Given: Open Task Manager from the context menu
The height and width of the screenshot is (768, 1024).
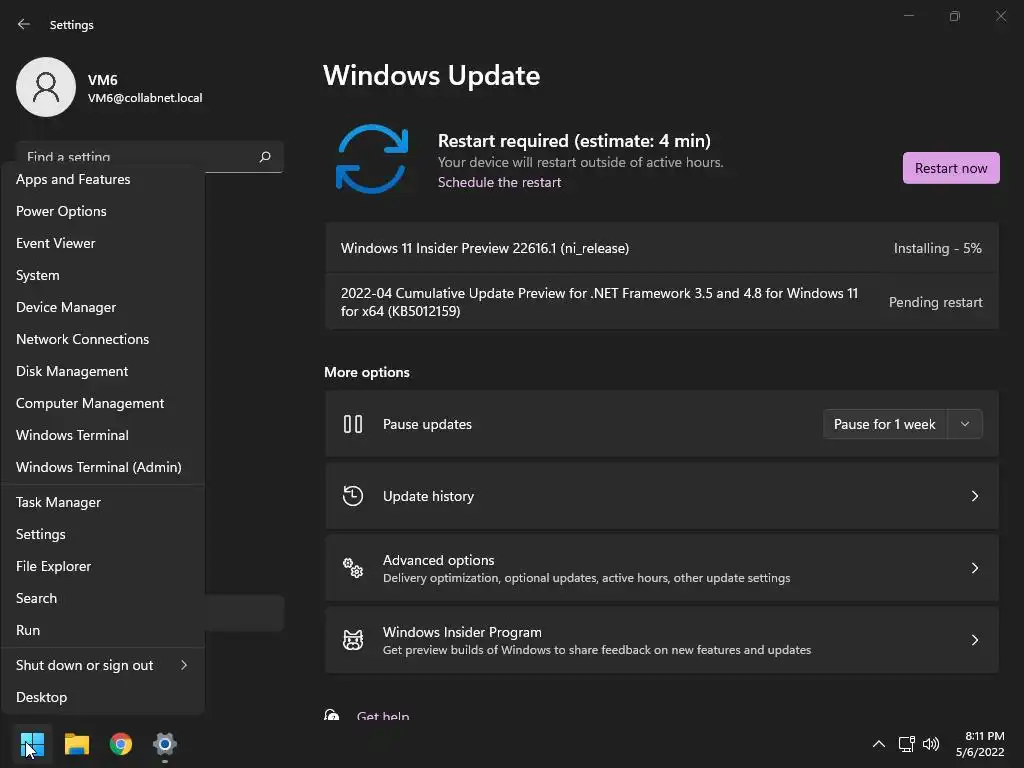Looking at the screenshot, I should point(58,502).
